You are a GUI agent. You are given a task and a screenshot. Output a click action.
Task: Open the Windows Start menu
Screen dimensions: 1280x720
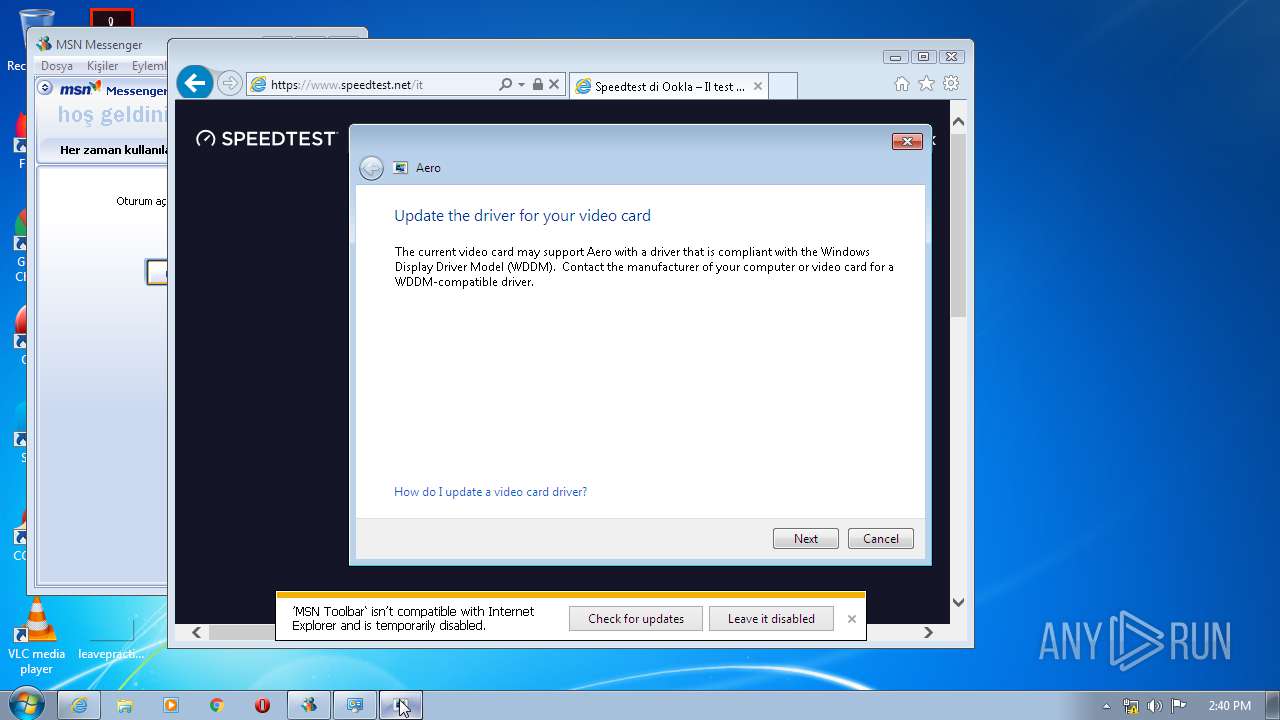pos(26,705)
